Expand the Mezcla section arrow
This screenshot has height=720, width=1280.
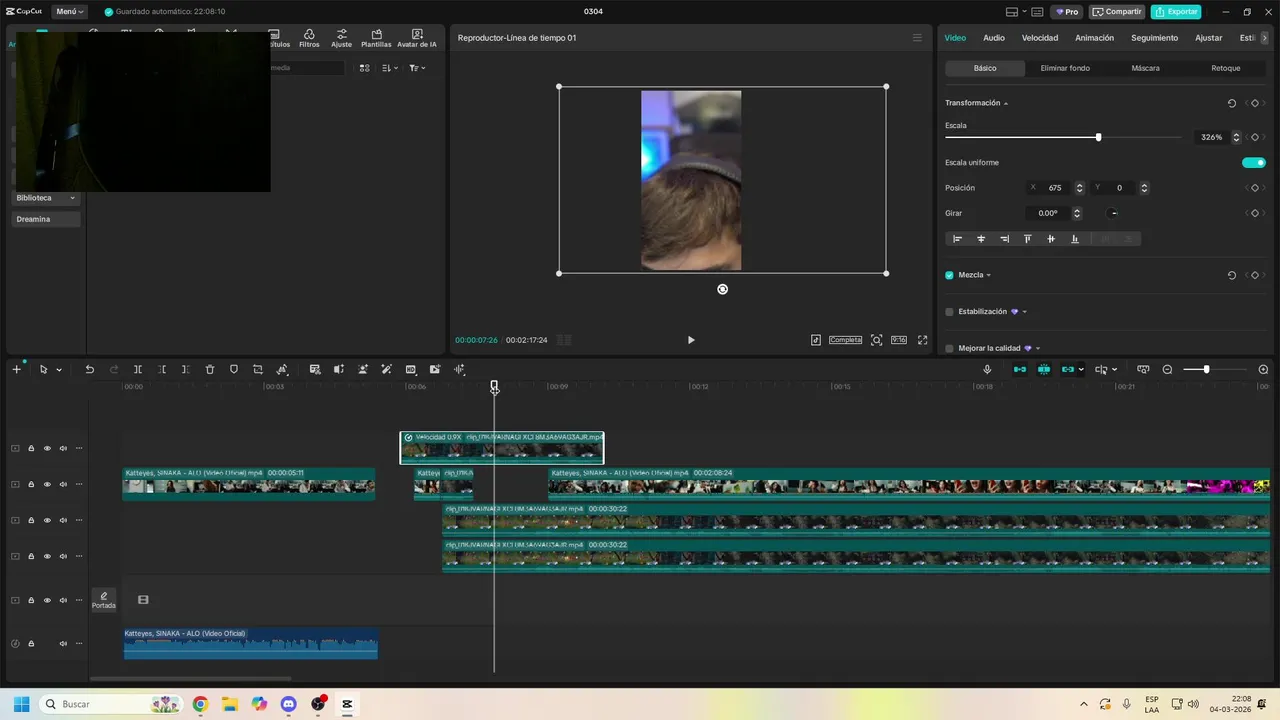(x=989, y=275)
